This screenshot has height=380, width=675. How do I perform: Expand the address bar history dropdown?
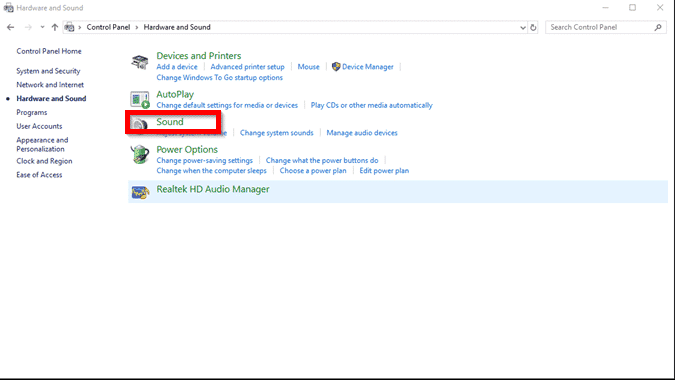[x=523, y=28]
